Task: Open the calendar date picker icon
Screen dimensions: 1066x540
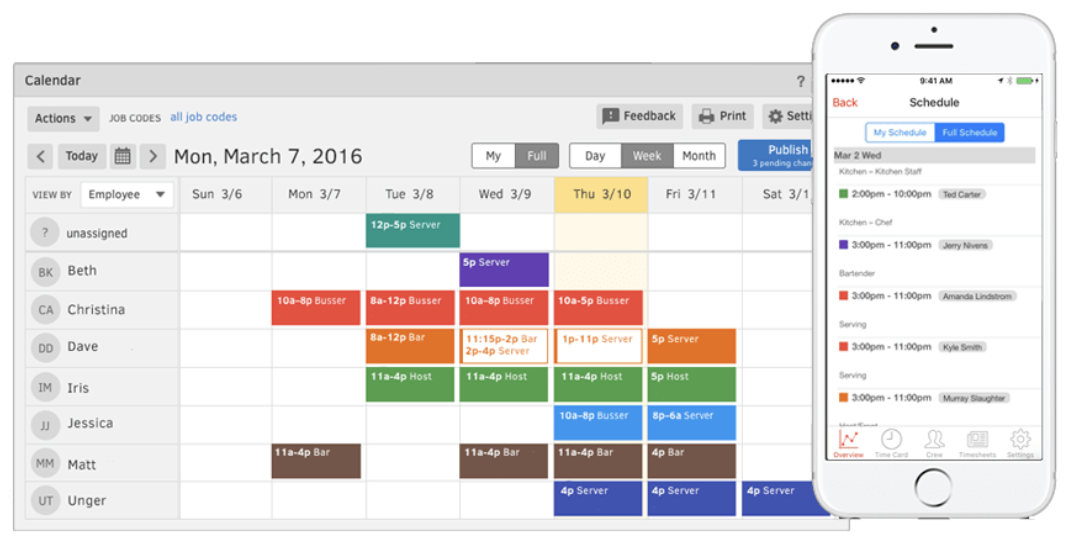Action: tap(122, 156)
